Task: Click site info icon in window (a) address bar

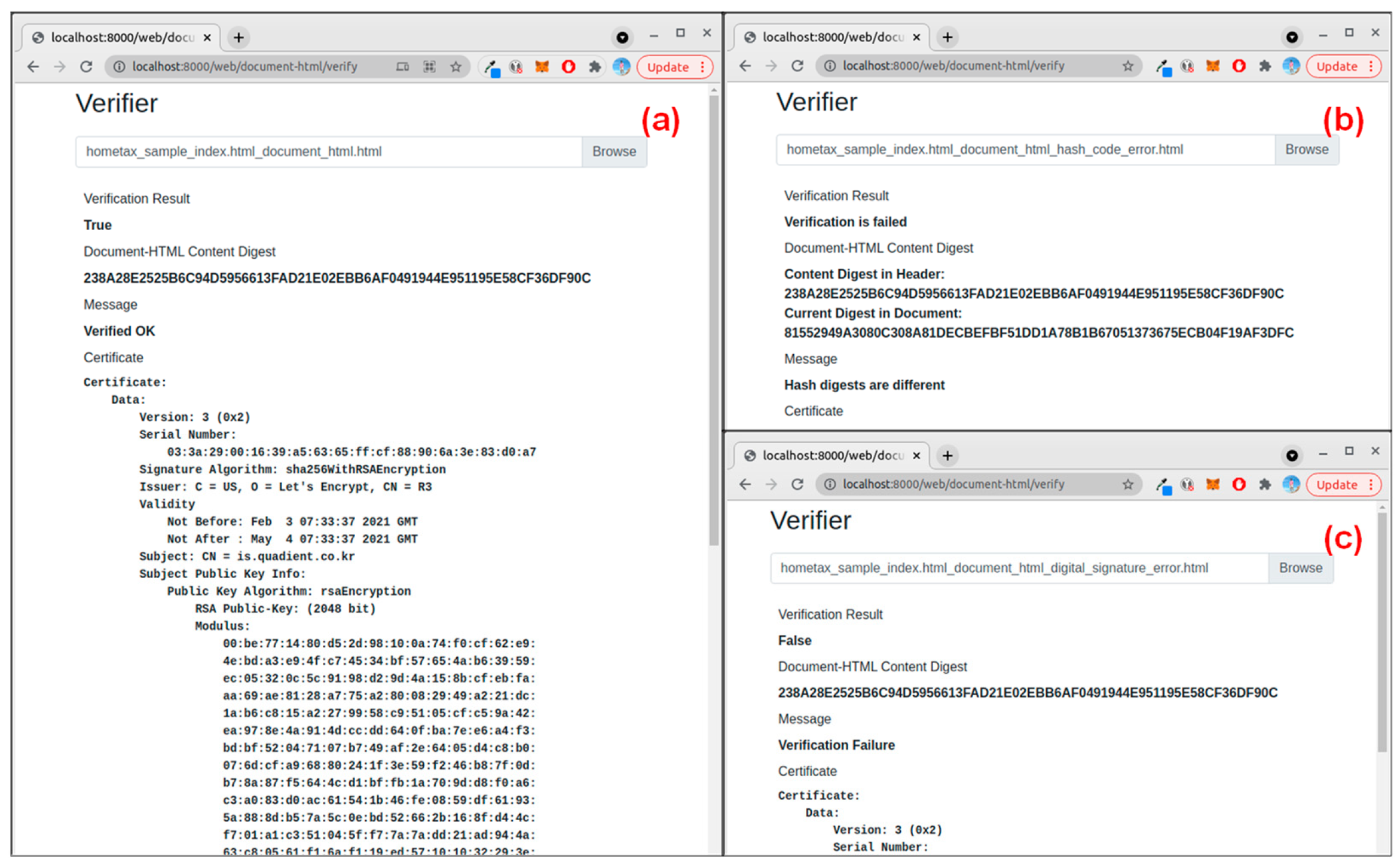Action: [119, 66]
